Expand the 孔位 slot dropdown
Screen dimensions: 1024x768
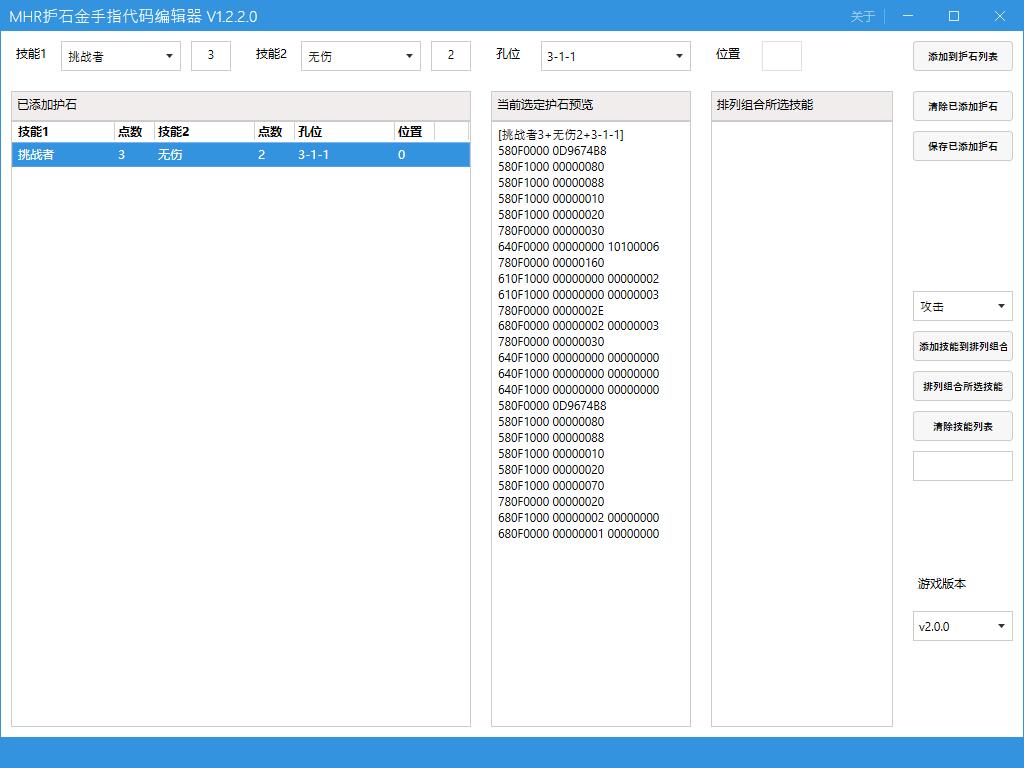615,56
